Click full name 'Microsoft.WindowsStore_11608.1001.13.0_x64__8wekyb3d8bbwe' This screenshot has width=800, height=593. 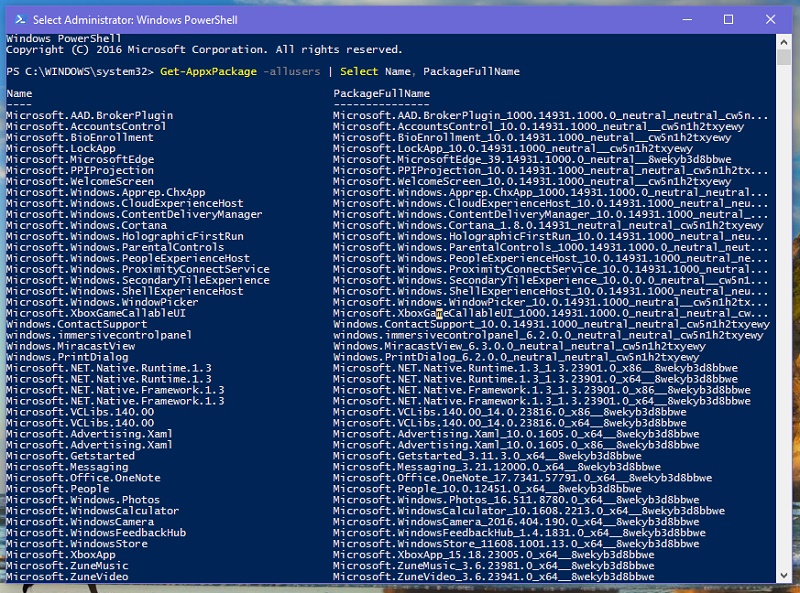pyautogui.click(x=516, y=543)
